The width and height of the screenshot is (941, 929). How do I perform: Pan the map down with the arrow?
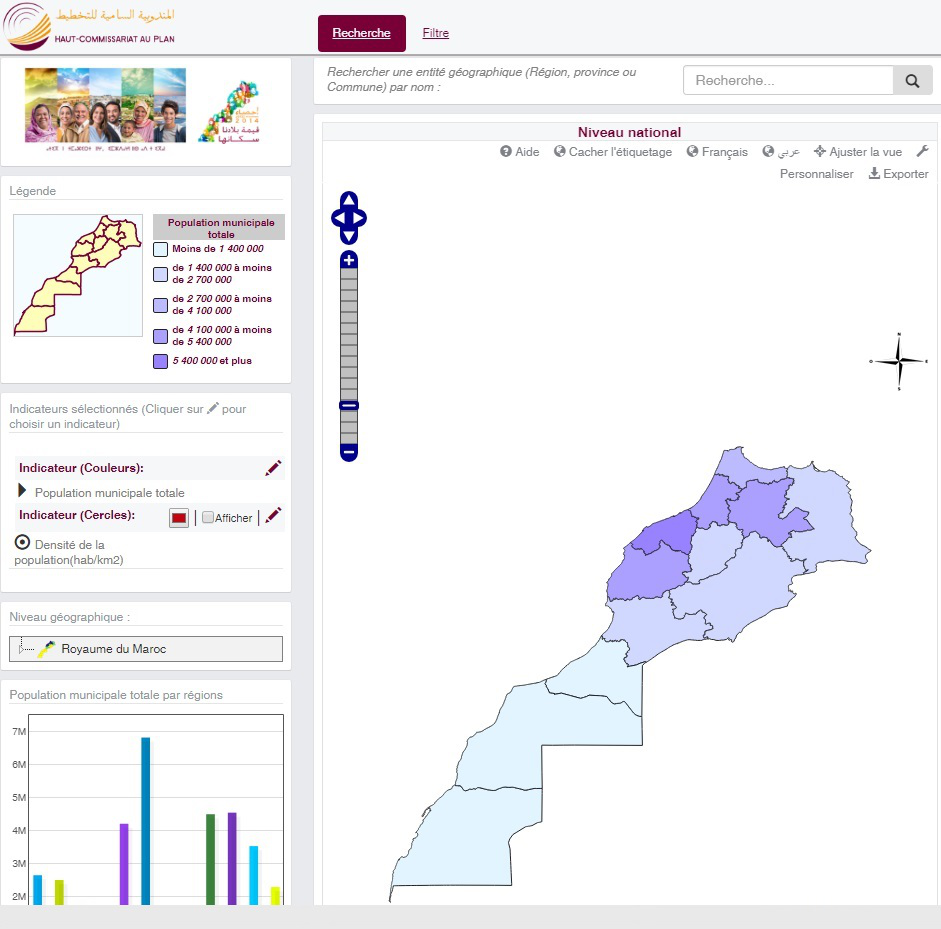pyautogui.click(x=349, y=236)
